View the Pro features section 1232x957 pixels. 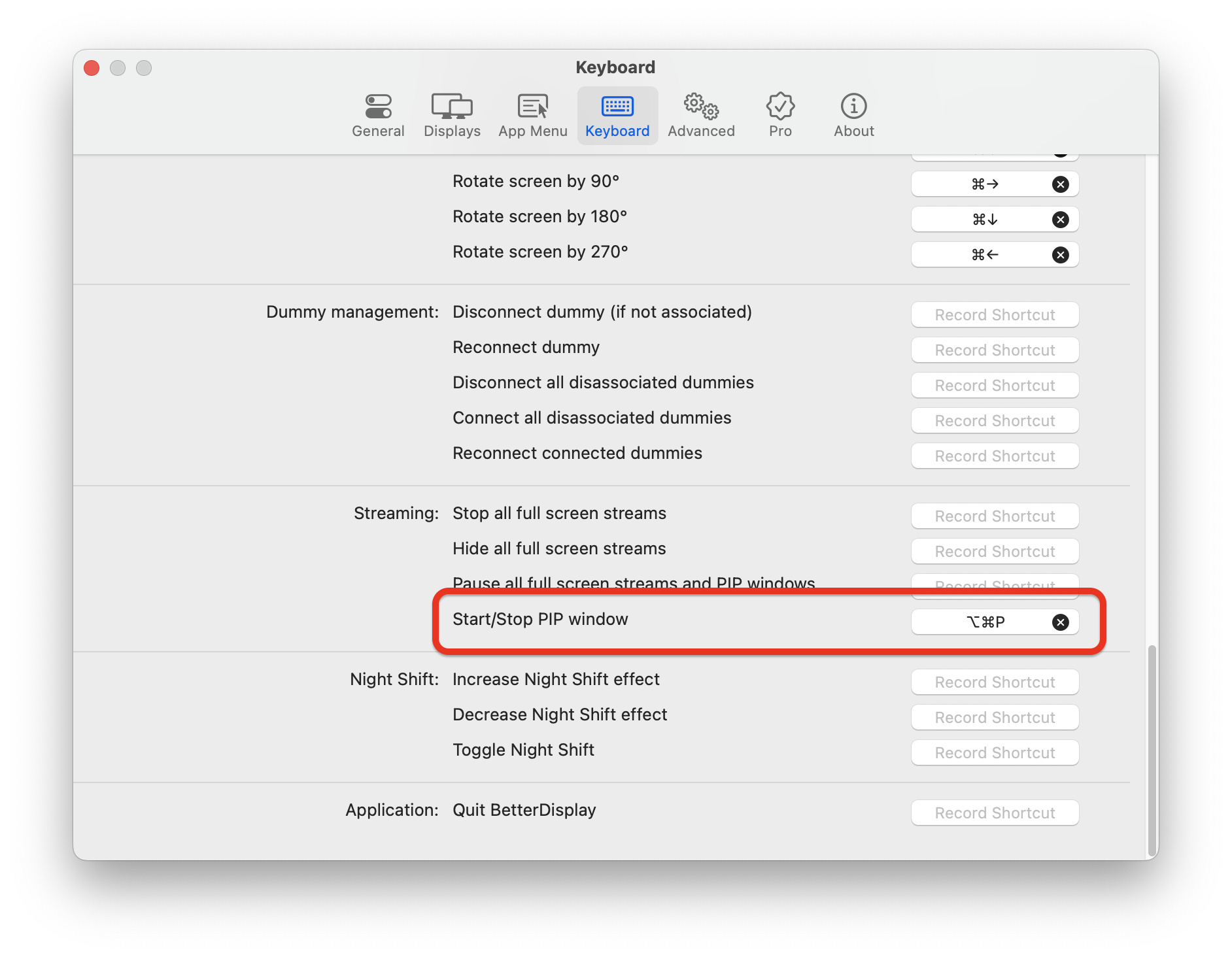pyautogui.click(x=779, y=115)
